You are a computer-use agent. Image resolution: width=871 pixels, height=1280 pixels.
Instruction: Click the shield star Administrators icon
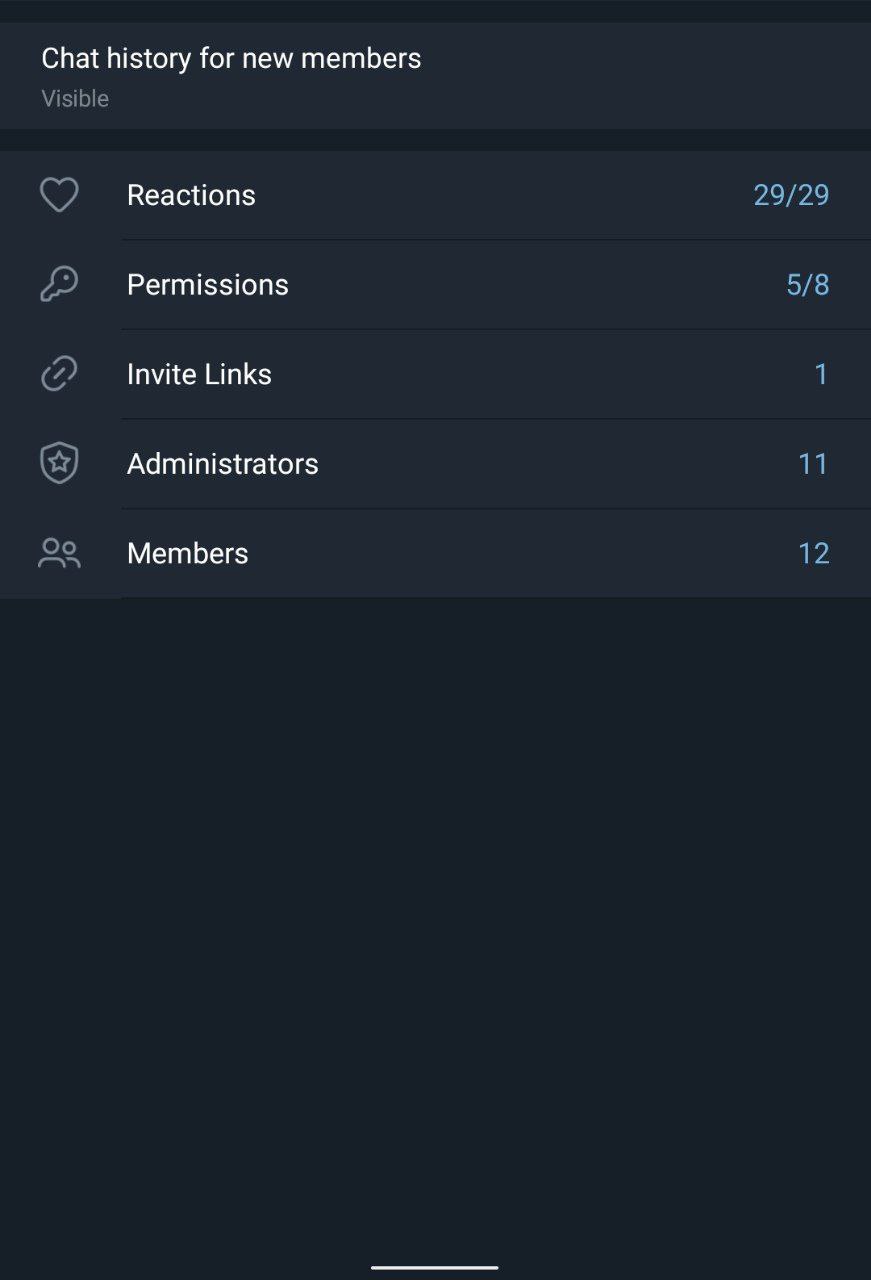(x=59, y=464)
